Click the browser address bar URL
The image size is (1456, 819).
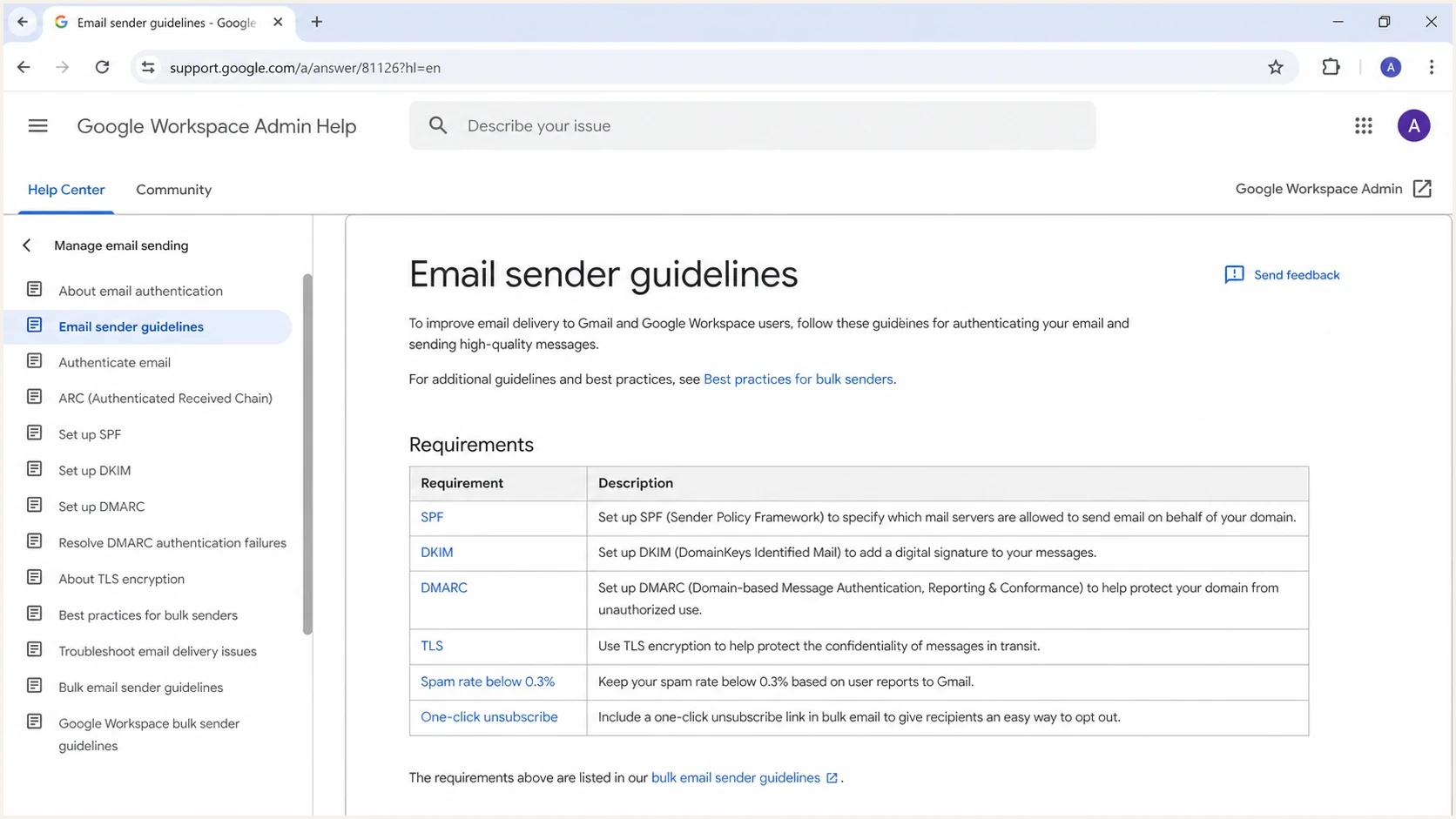click(305, 68)
